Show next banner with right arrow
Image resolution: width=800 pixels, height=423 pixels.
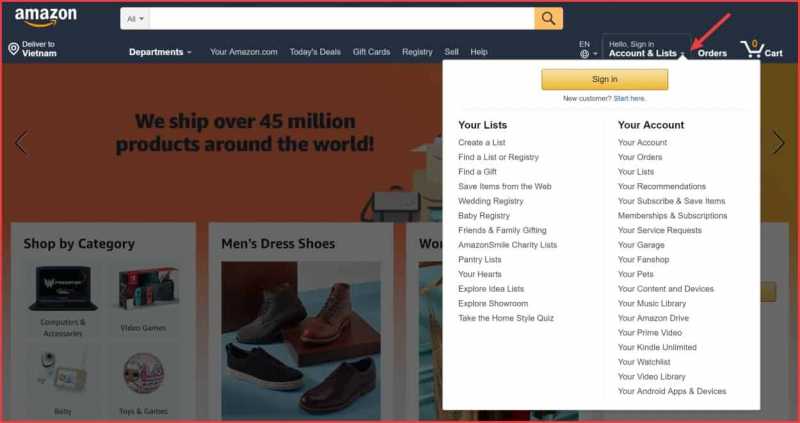pos(778,142)
